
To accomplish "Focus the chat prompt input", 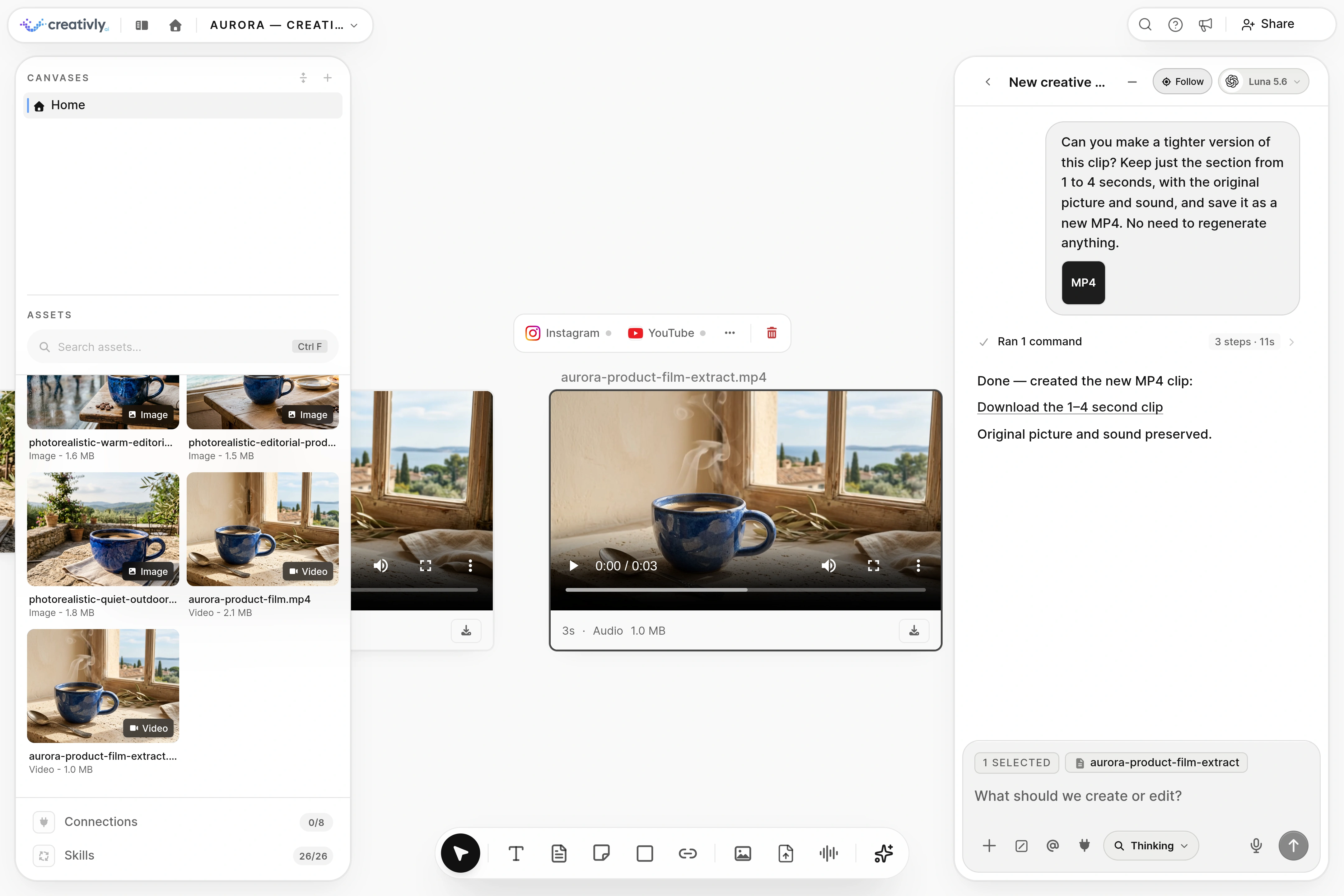I will [x=1140, y=796].
